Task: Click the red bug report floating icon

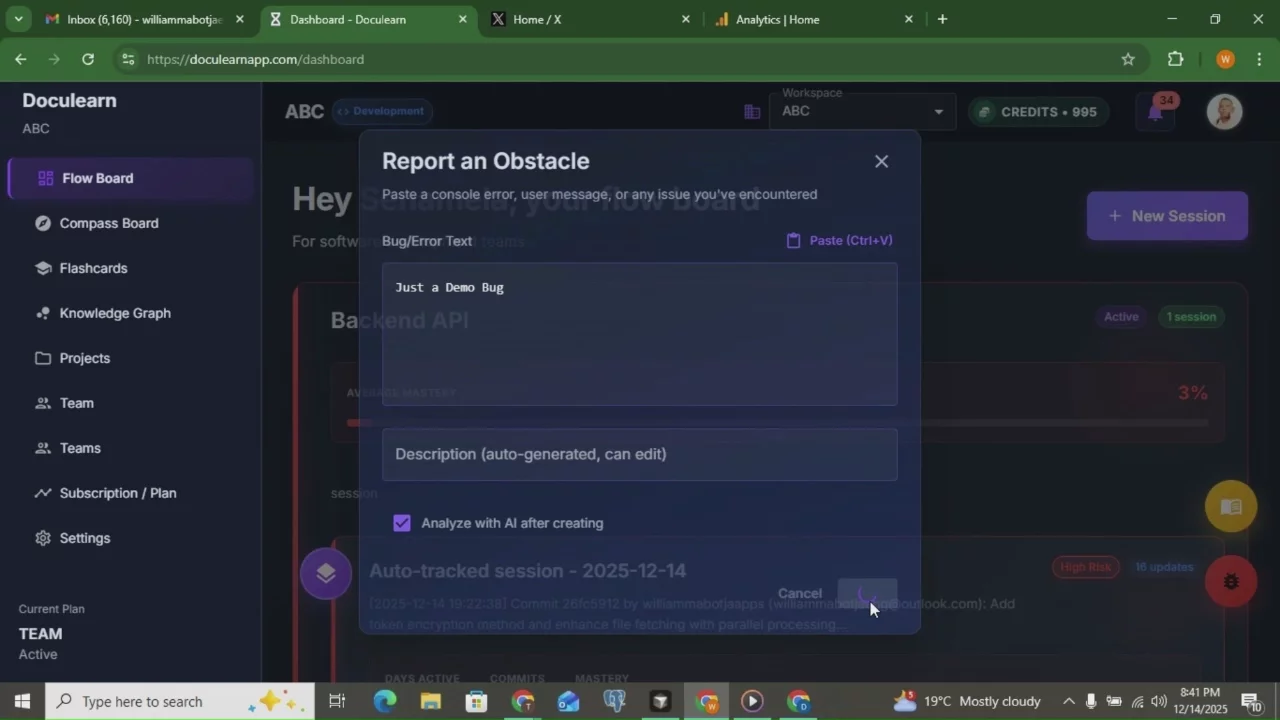Action: (1230, 581)
